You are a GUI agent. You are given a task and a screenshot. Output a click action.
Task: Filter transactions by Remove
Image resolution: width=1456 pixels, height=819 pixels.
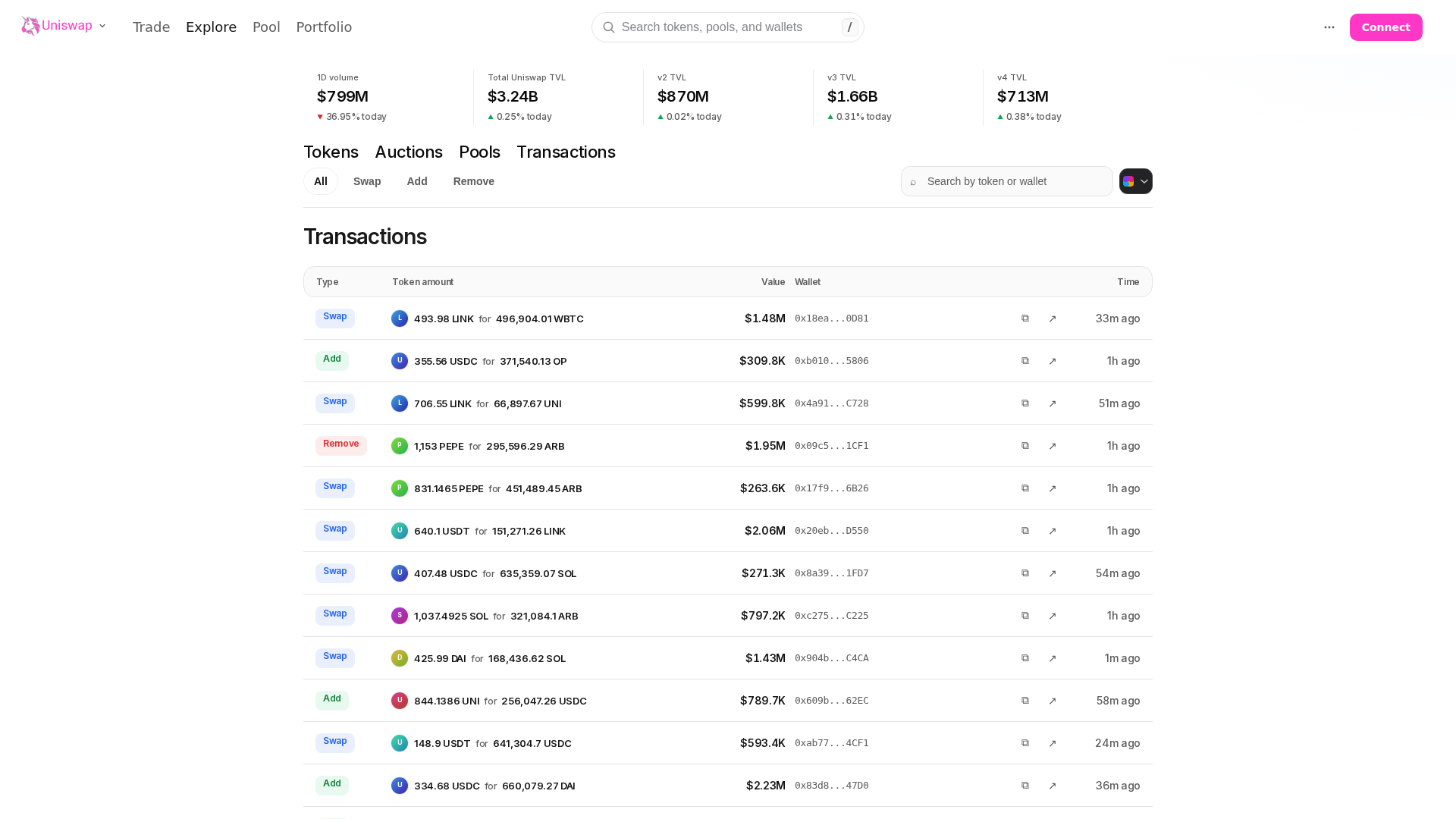[474, 181]
